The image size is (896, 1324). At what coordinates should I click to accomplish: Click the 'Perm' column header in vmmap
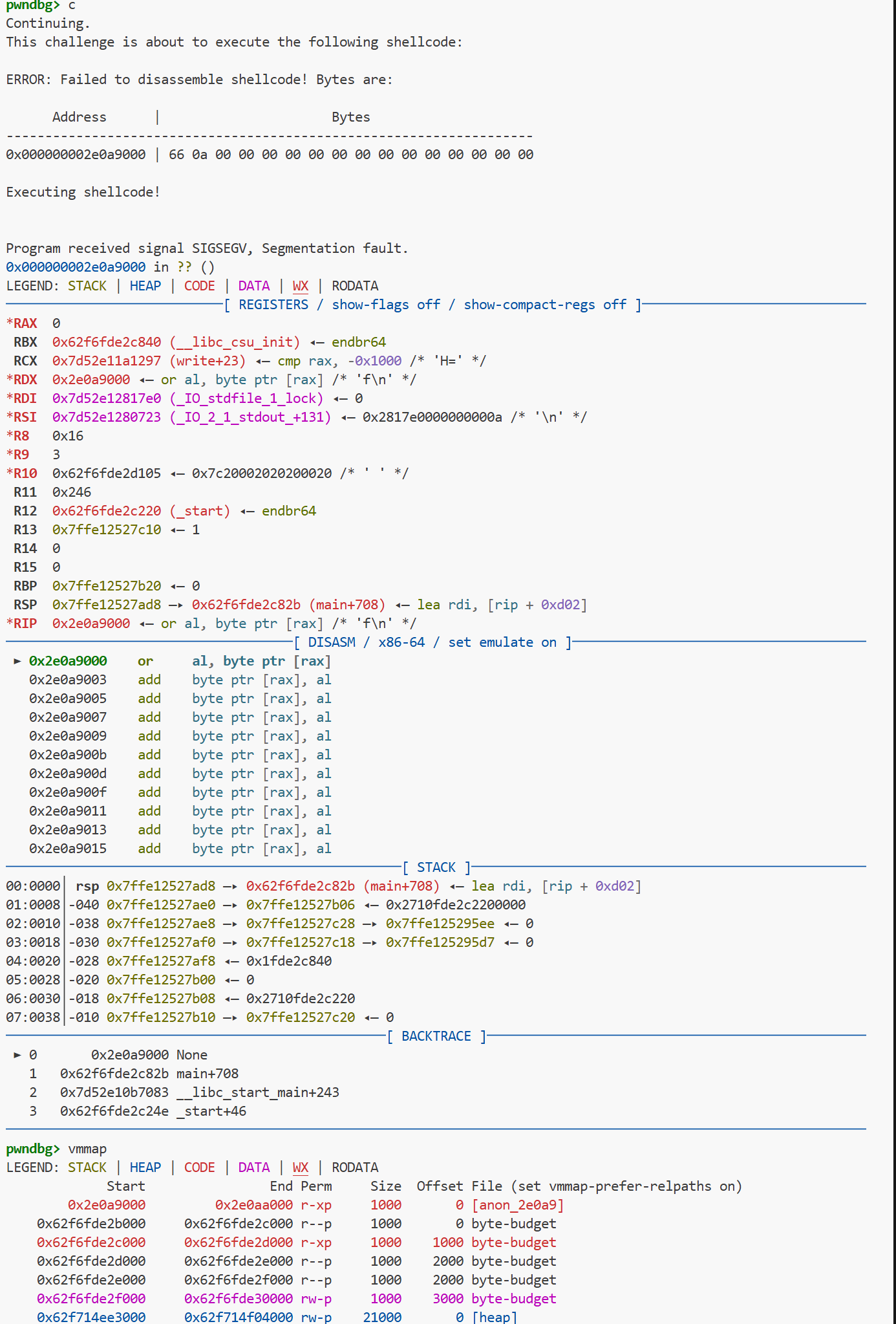coord(316,1186)
